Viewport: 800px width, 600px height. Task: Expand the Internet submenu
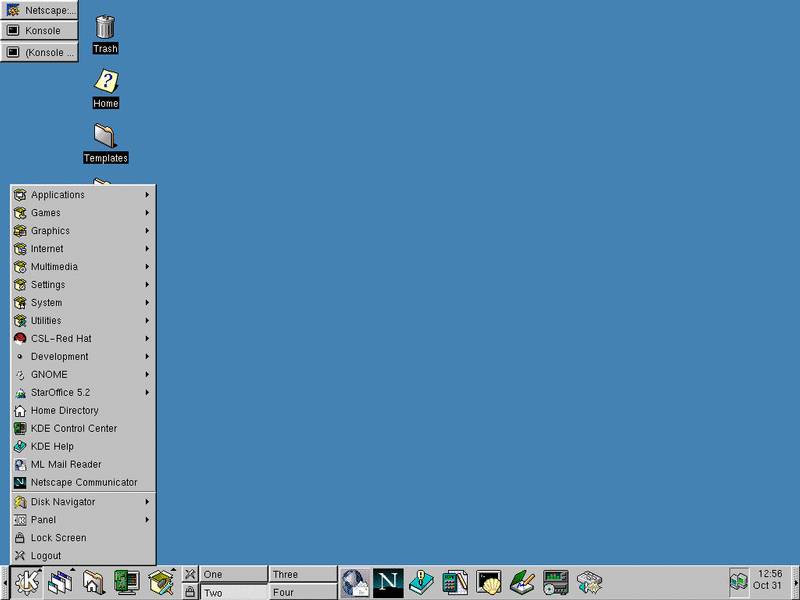(x=83, y=248)
